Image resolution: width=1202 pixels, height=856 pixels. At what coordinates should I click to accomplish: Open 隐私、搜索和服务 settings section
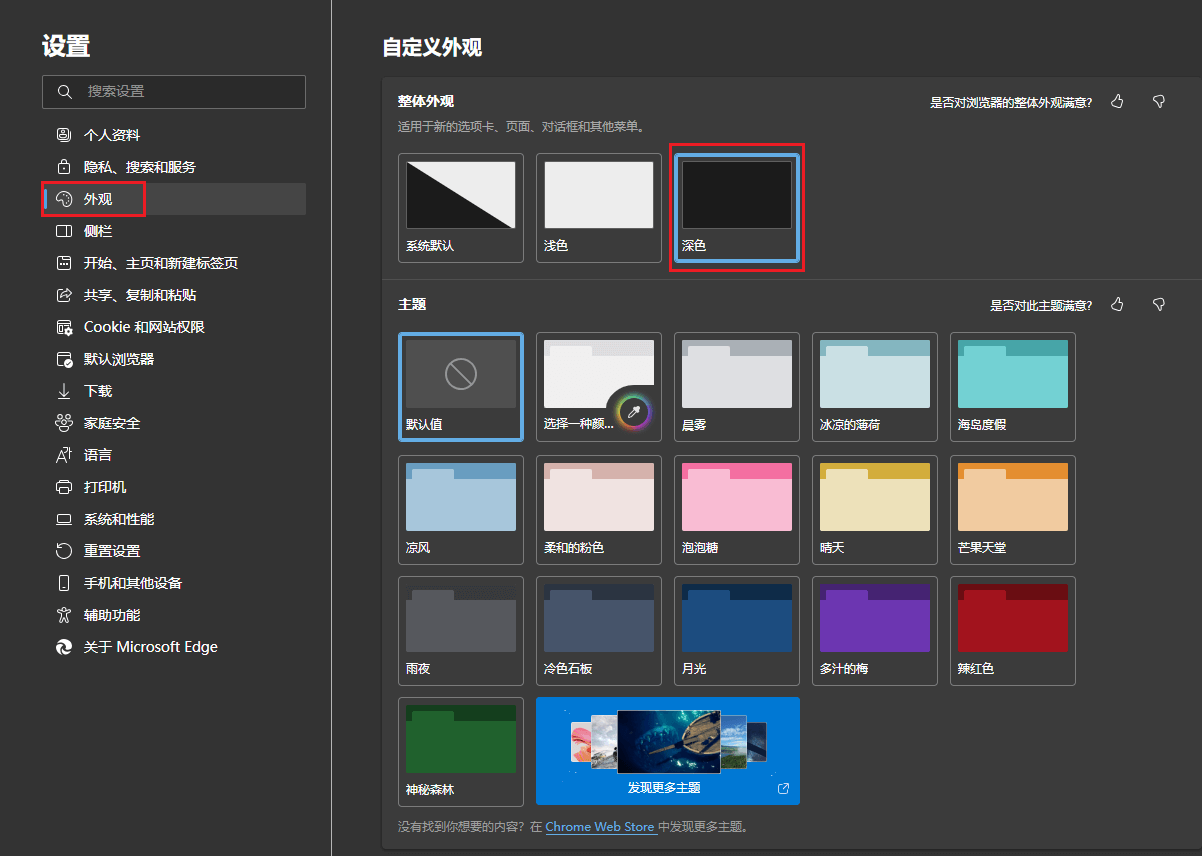(140, 167)
